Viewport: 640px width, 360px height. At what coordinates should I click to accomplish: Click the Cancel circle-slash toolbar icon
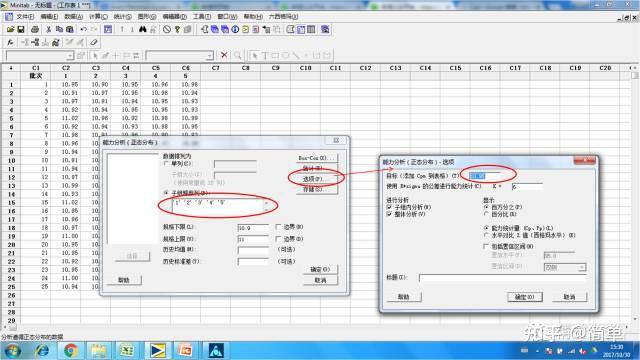click(x=167, y=29)
